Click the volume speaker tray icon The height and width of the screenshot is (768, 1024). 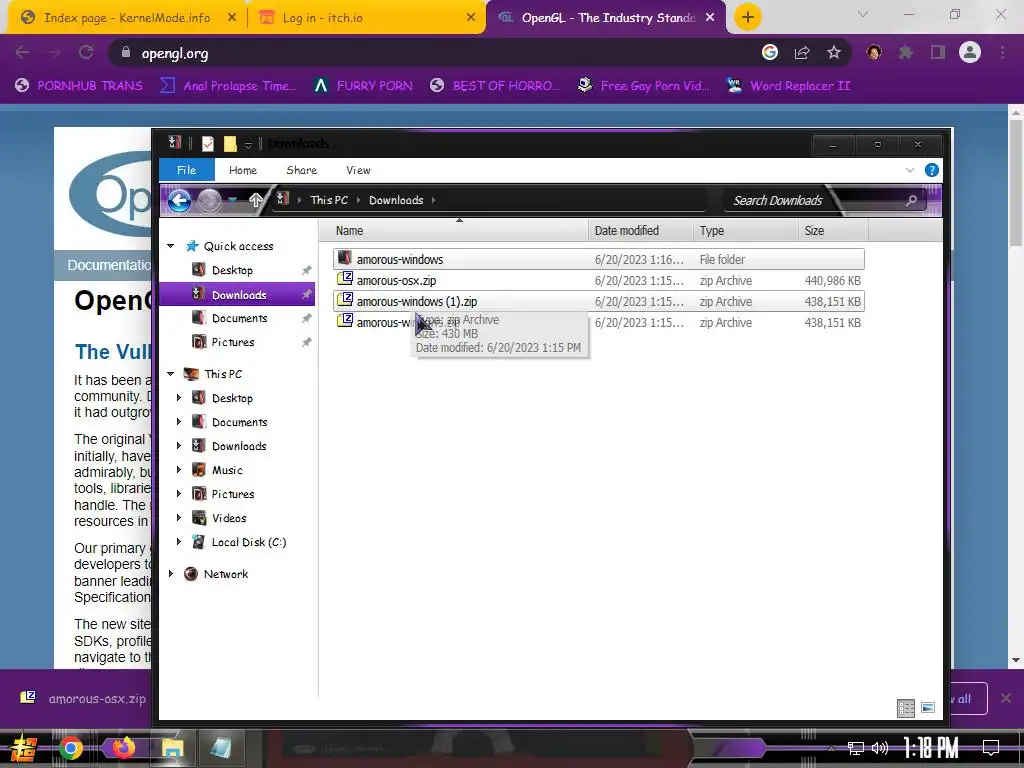click(x=880, y=748)
